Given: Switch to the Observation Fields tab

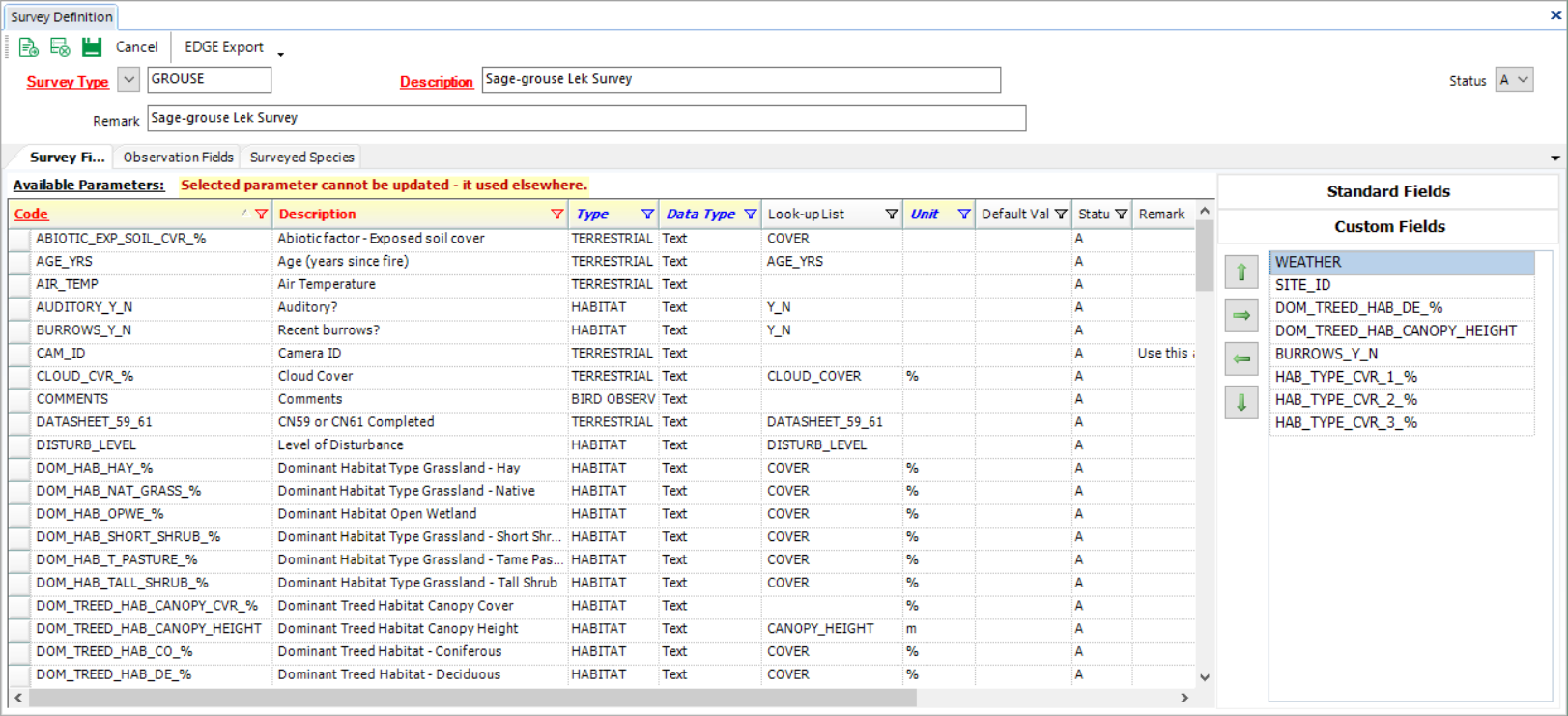Looking at the screenshot, I should coord(178,157).
